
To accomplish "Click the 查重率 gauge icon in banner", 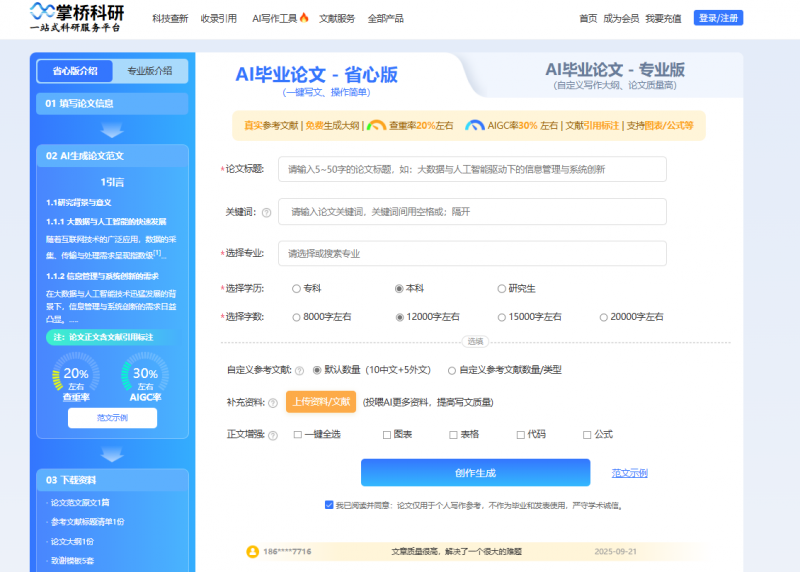I will coord(377,126).
